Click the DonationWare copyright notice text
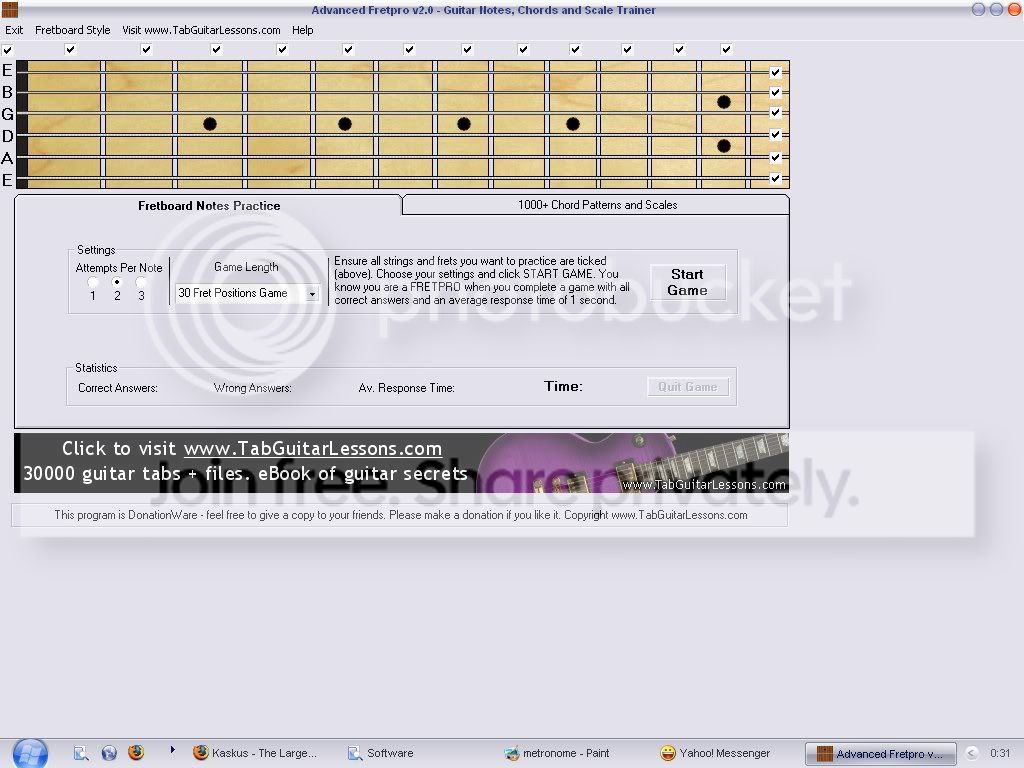Viewport: 1024px width, 768px height. [x=400, y=515]
